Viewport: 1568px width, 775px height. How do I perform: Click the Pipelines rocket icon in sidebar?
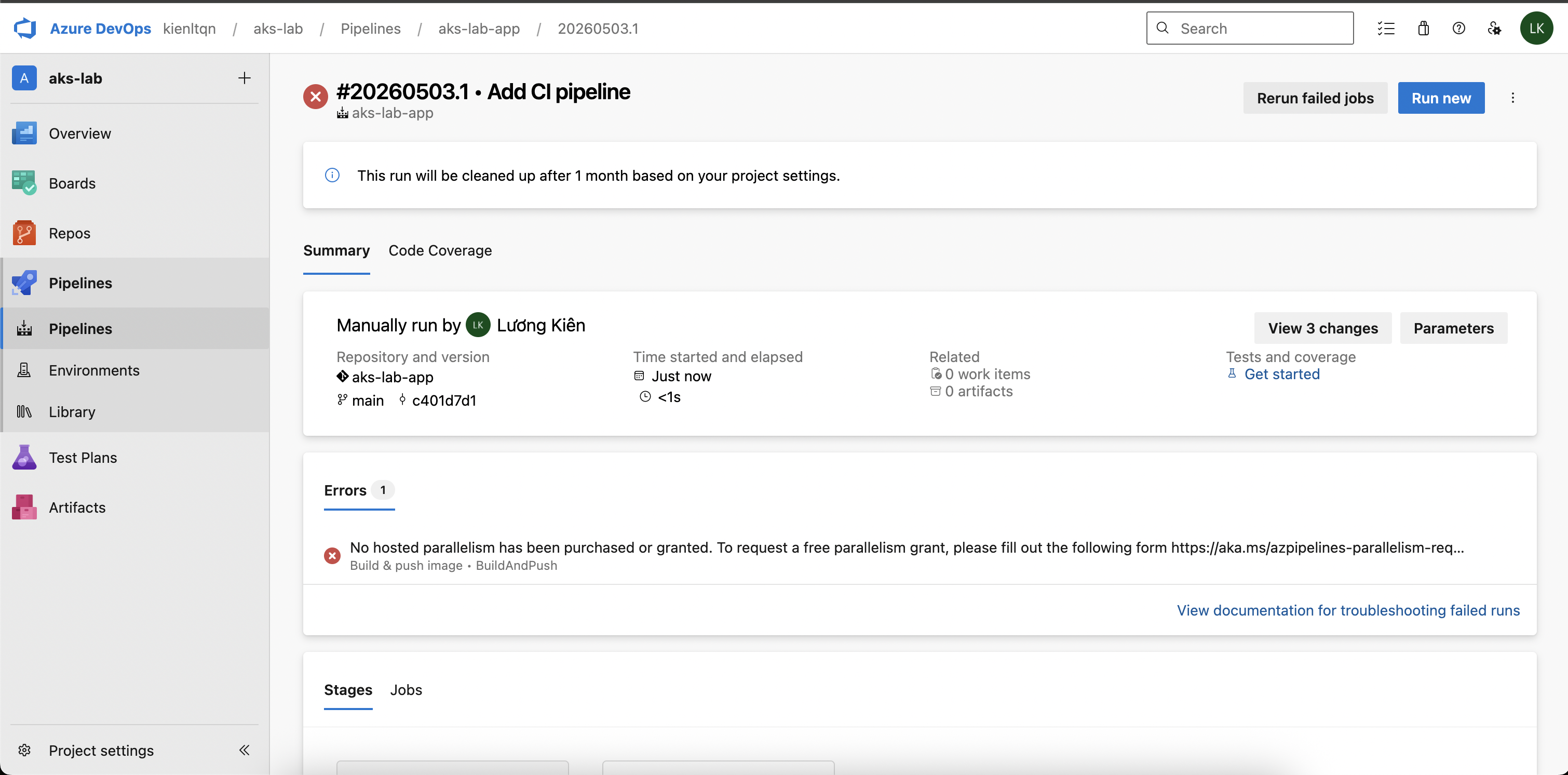point(24,283)
